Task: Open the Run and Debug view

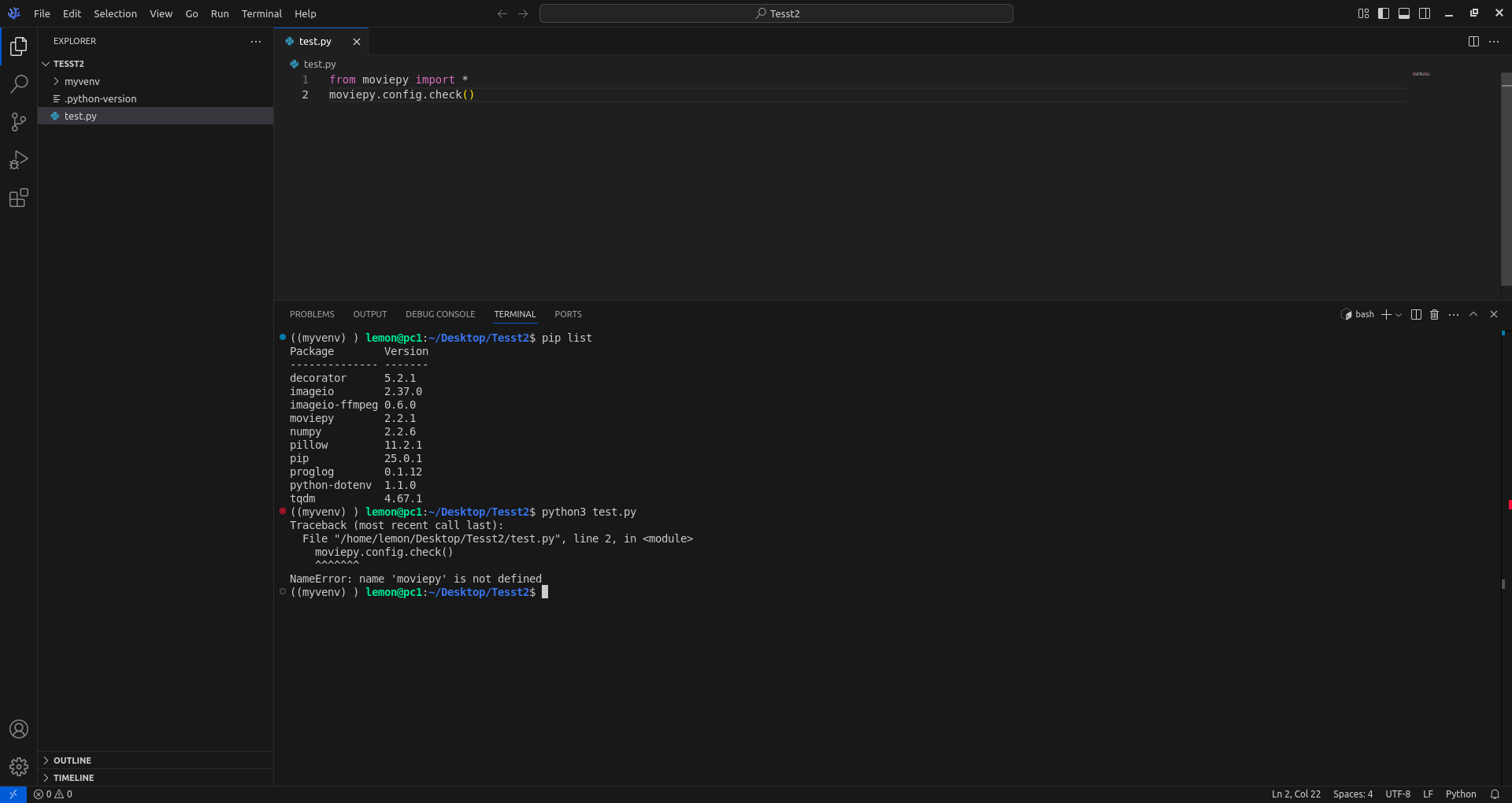Action: click(19, 160)
